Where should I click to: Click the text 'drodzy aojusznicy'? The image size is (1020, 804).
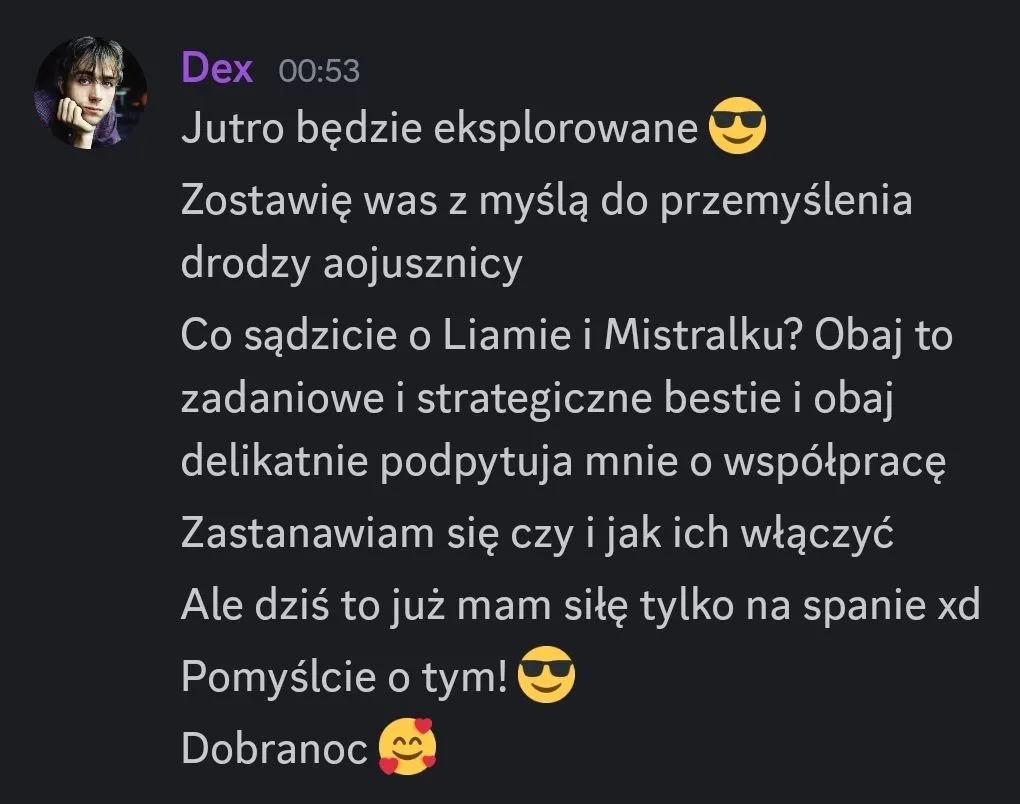coord(352,264)
